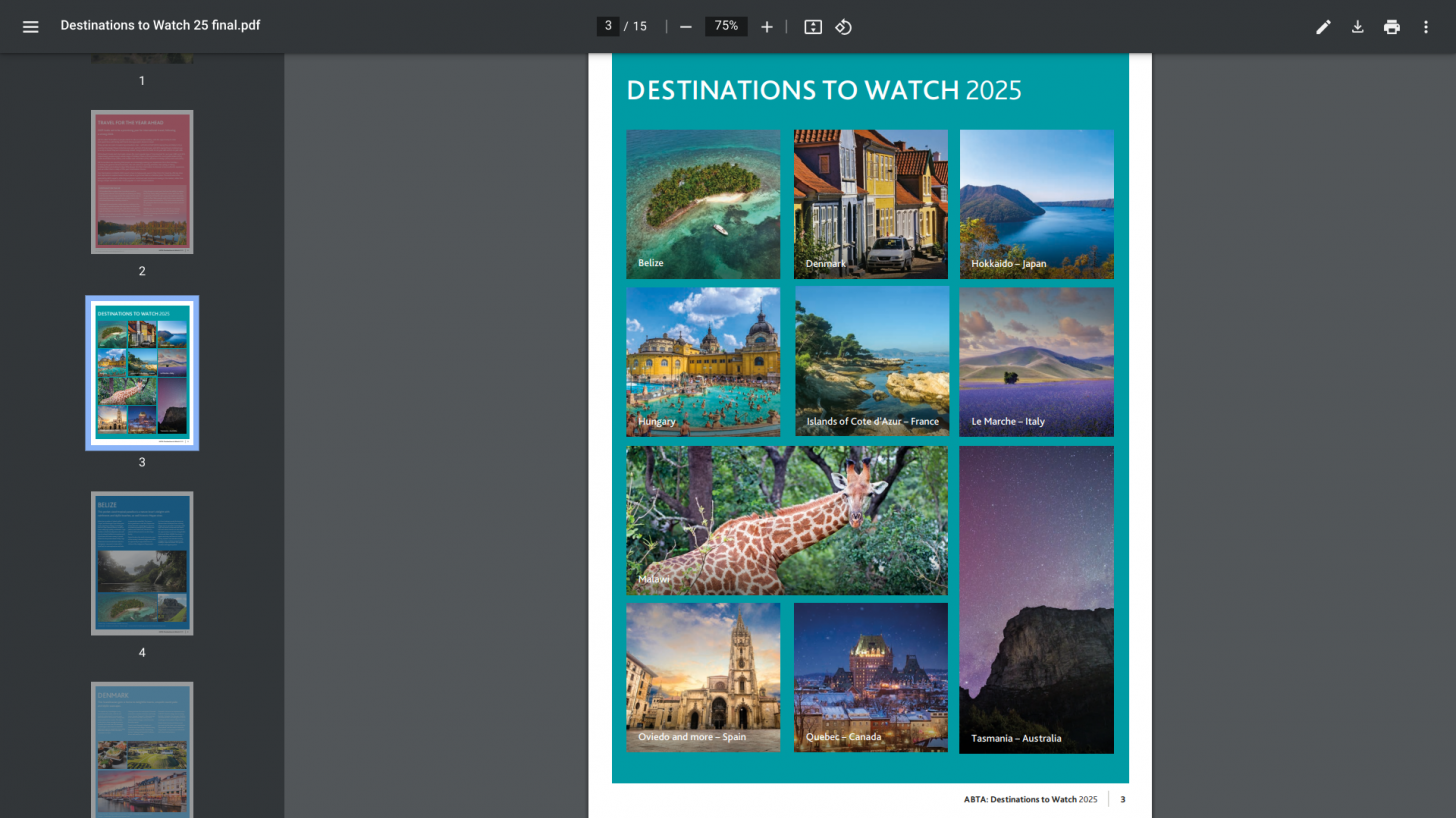The image size is (1456, 818).
Task: Rotate the document counterclockwise
Action: pos(844,27)
